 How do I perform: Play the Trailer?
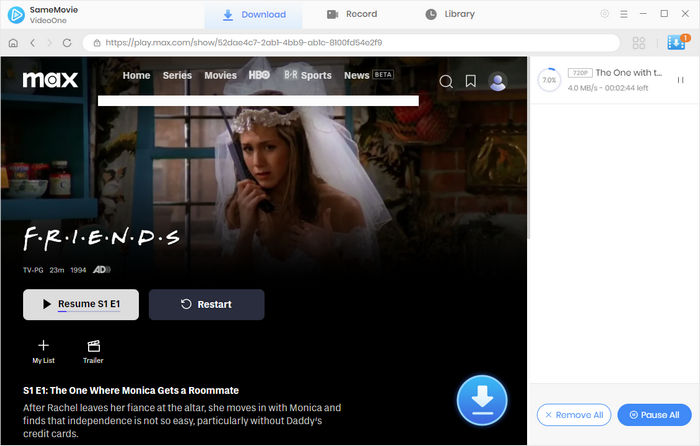click(x=93, y=351)
